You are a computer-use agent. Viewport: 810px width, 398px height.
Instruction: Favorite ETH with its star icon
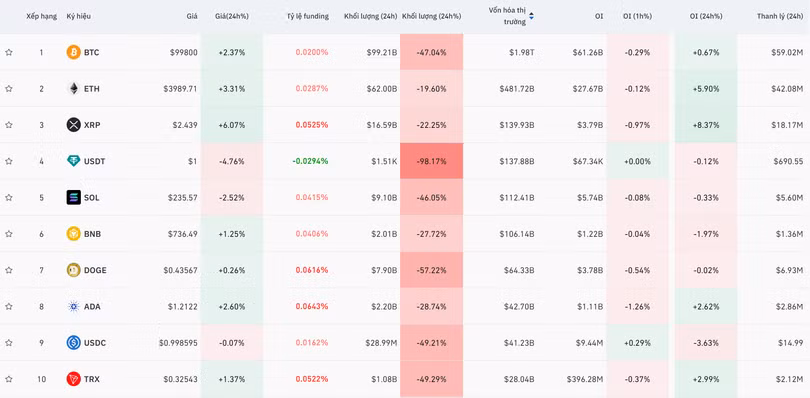pos(9,88)
